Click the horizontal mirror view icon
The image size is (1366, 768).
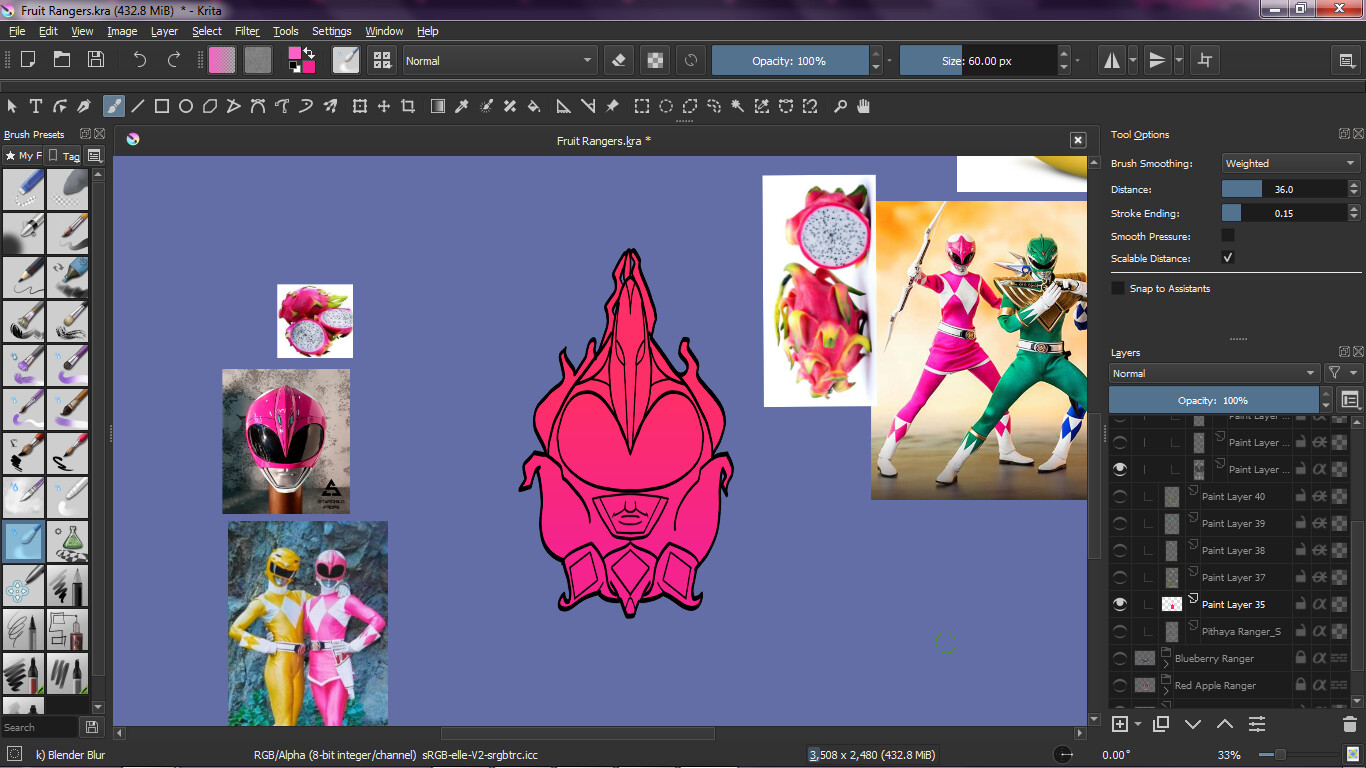1111,59
